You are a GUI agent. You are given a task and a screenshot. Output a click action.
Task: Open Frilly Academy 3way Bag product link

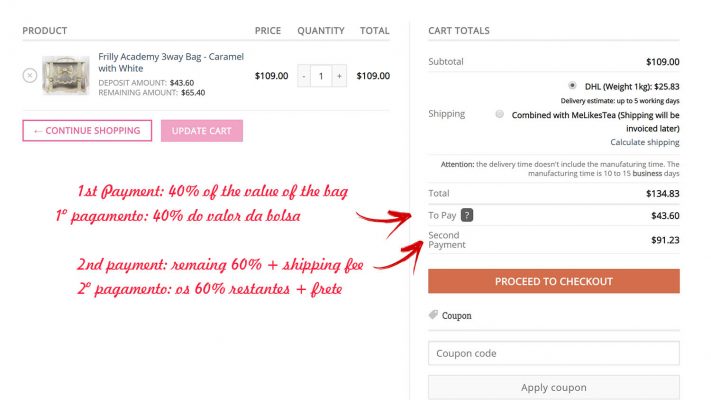click(x=171, y=63)
